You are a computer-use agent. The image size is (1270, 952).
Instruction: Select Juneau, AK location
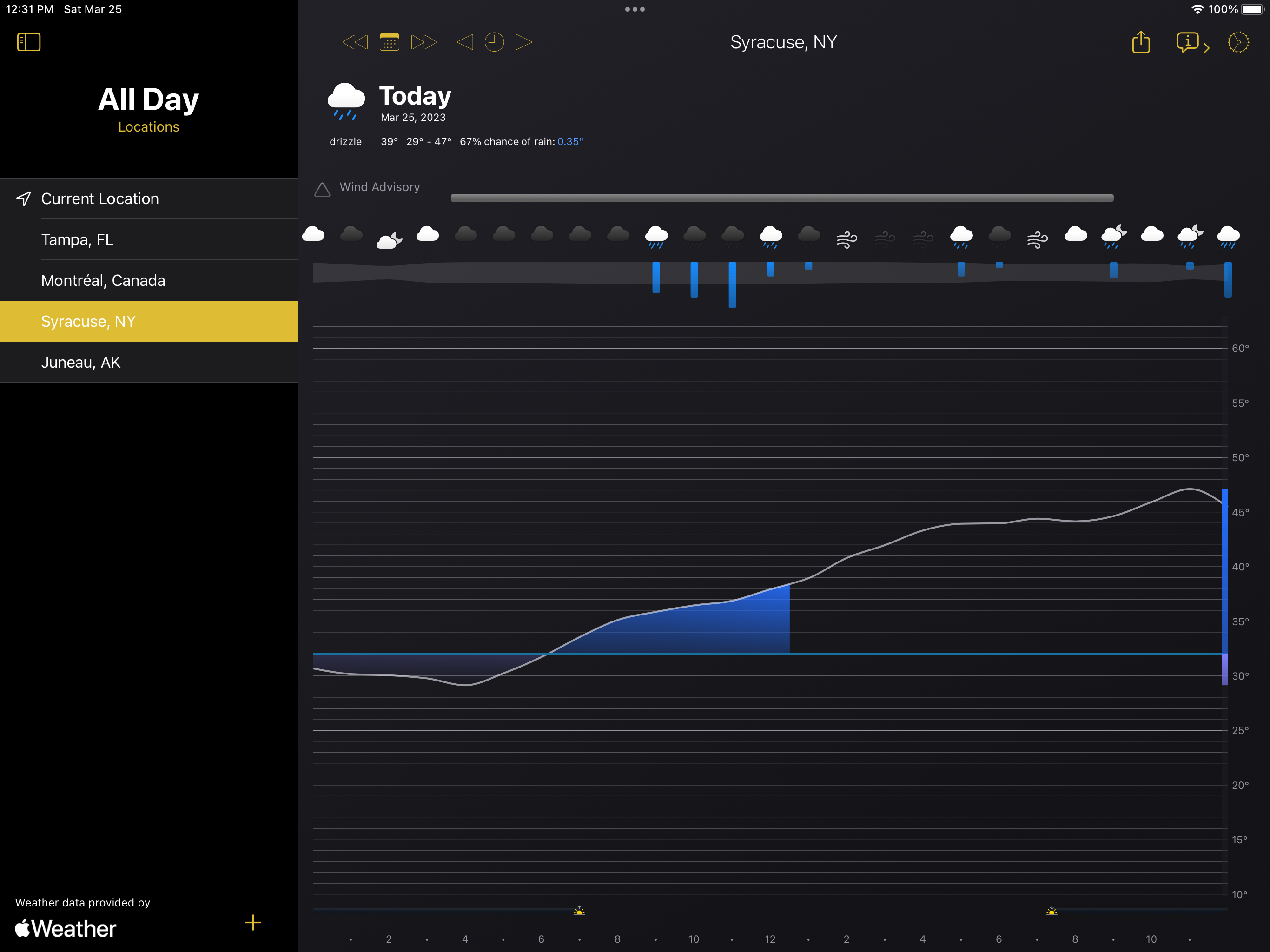coord(149,362)
